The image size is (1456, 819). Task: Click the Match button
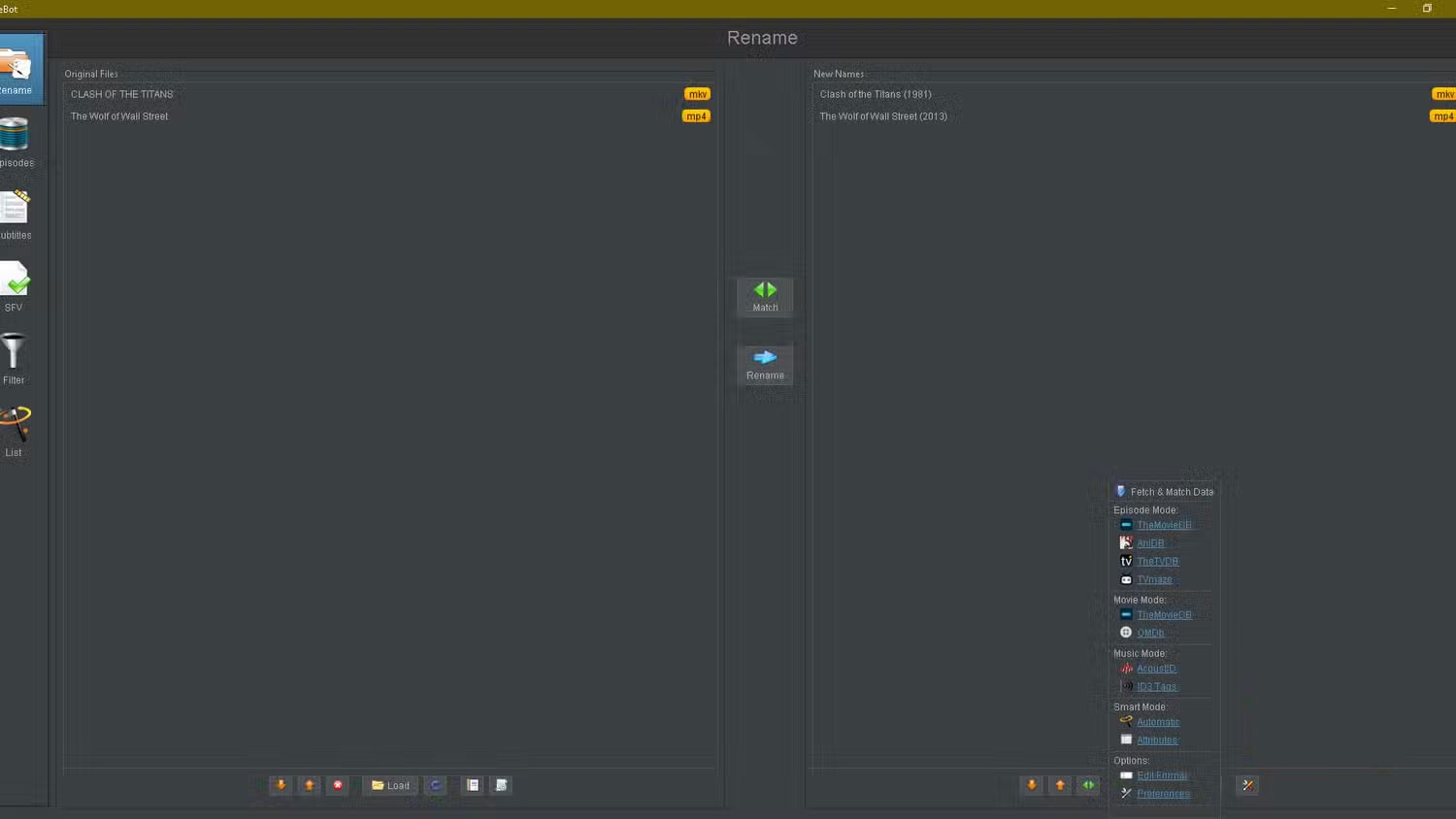click(764, 296)
